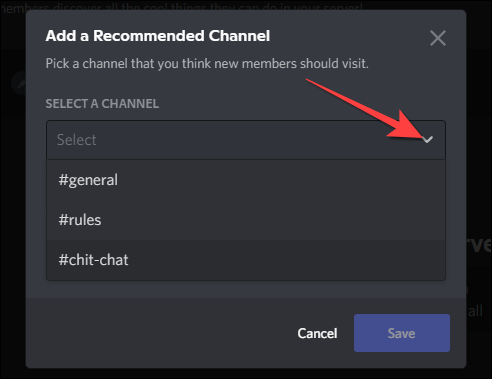This screenshot has height=379, width=492.
Task: Click the first channel entry, #general
Action: click(x=246, y=180)
